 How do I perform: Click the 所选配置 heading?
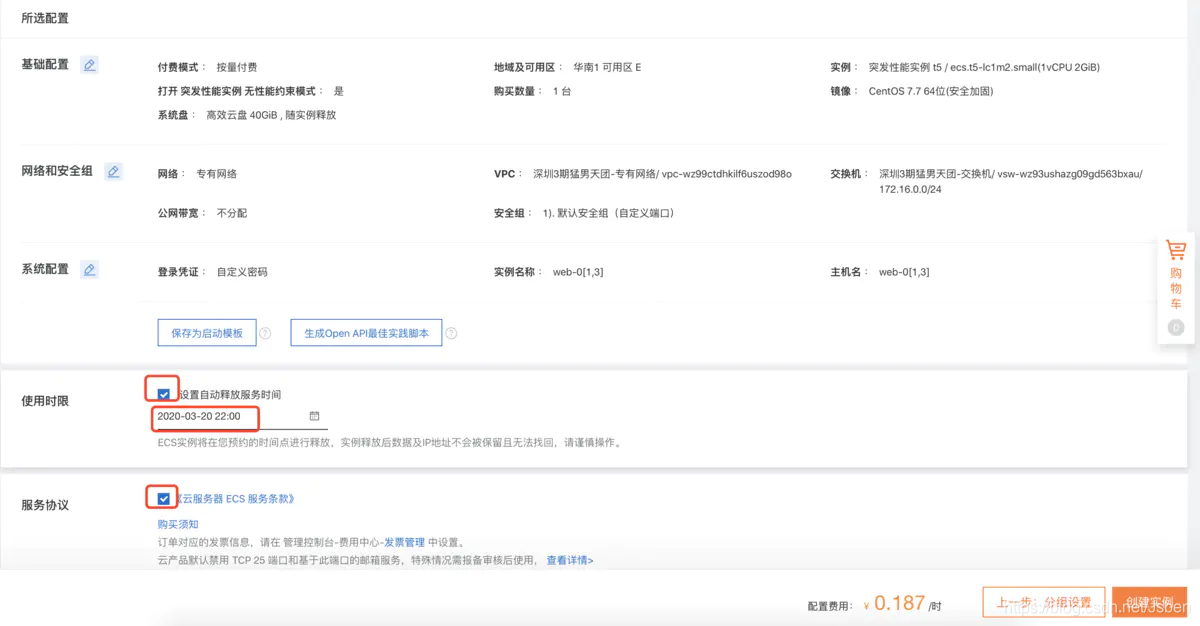pyautogui.click(x=45, y=18)
